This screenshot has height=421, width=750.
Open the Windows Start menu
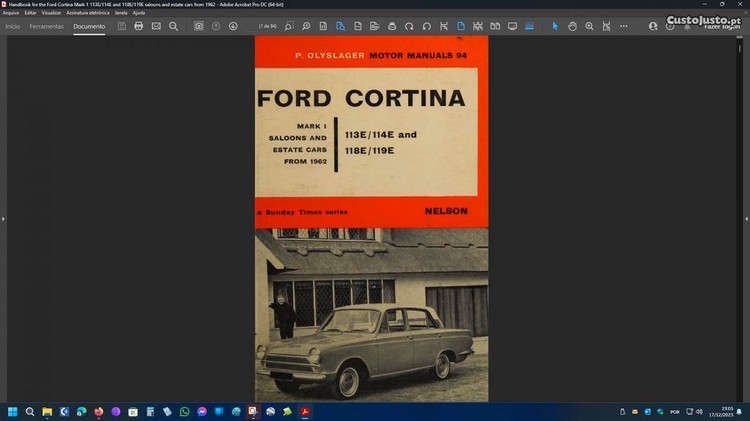click(13, 411)
